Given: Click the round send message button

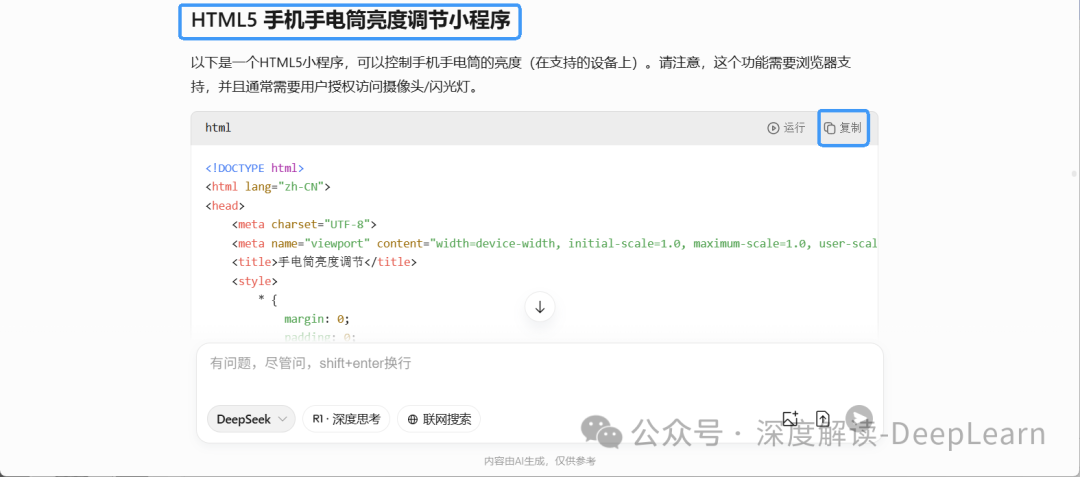Looking at the screenshot, I should tap(859, 418).
